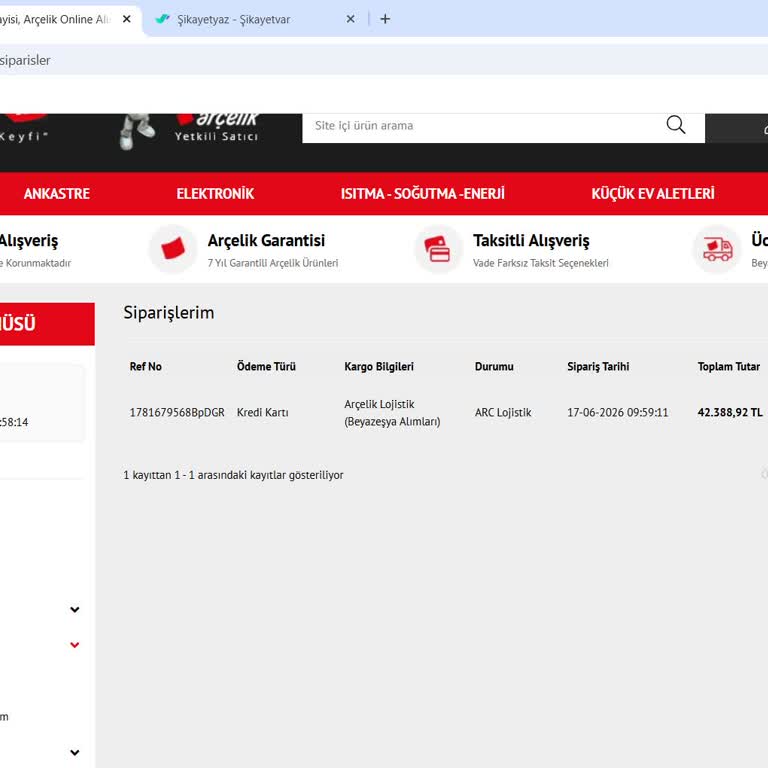Click the 7 Yıl Garantili Arçelik Ürünleri text
This screenshot has width=768, height=768.
coord(272,263)
